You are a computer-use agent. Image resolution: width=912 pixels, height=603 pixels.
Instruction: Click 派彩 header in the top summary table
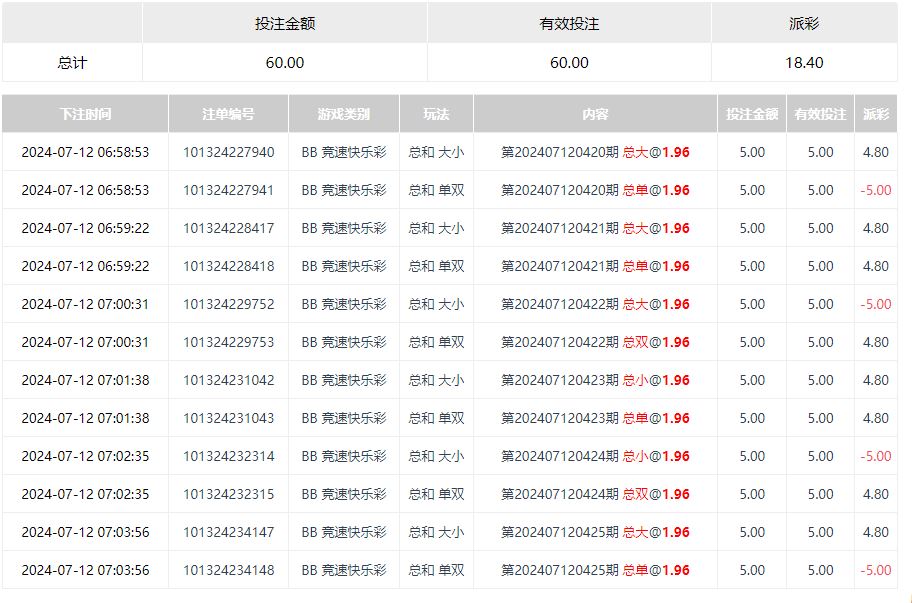click(x=804, y=23)
